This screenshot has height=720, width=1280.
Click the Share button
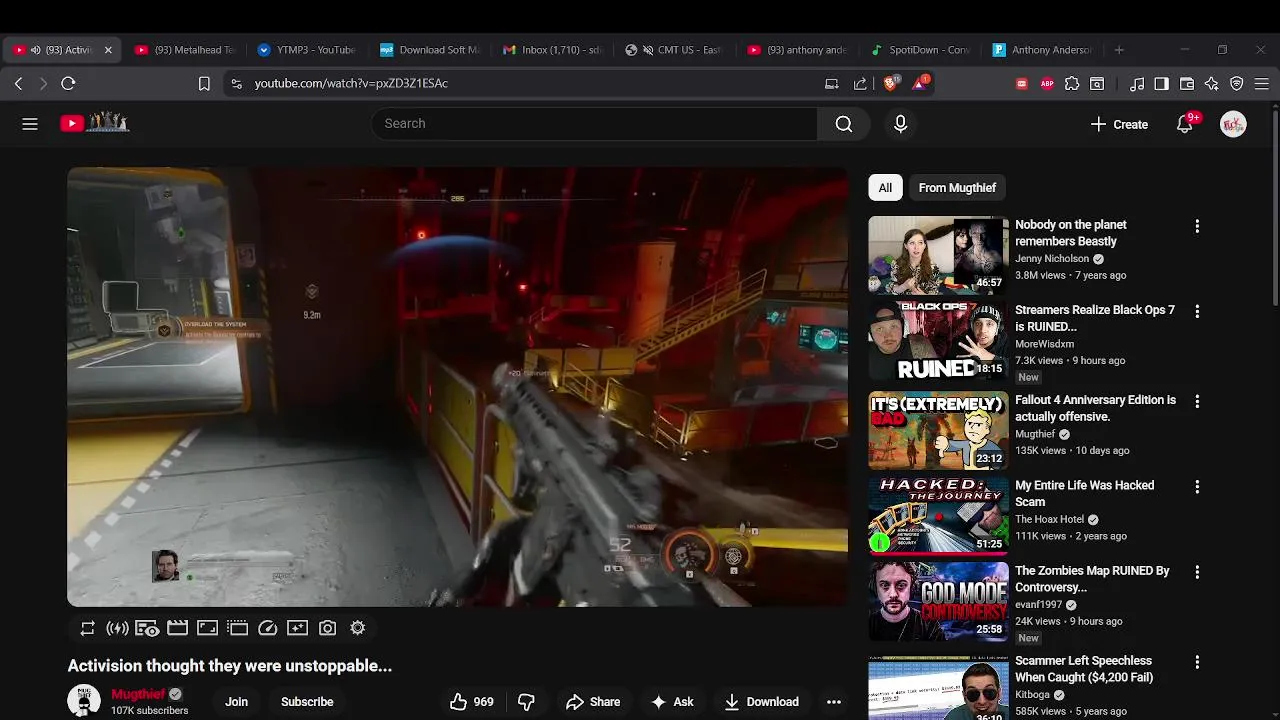pyautogui.click(x=593, y=702)
